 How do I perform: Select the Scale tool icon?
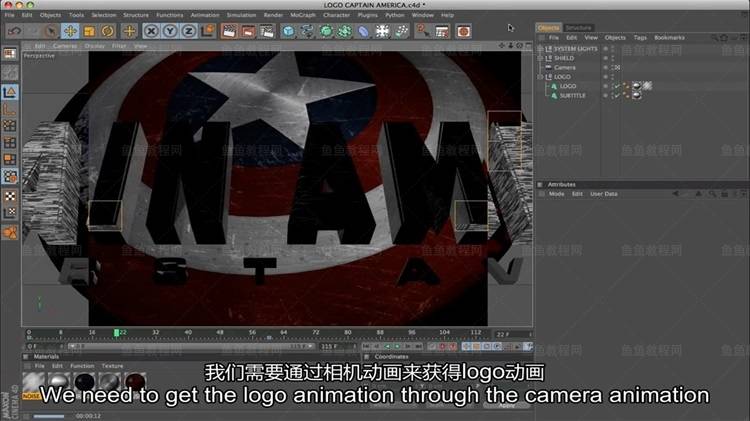(x=89, y=31)
